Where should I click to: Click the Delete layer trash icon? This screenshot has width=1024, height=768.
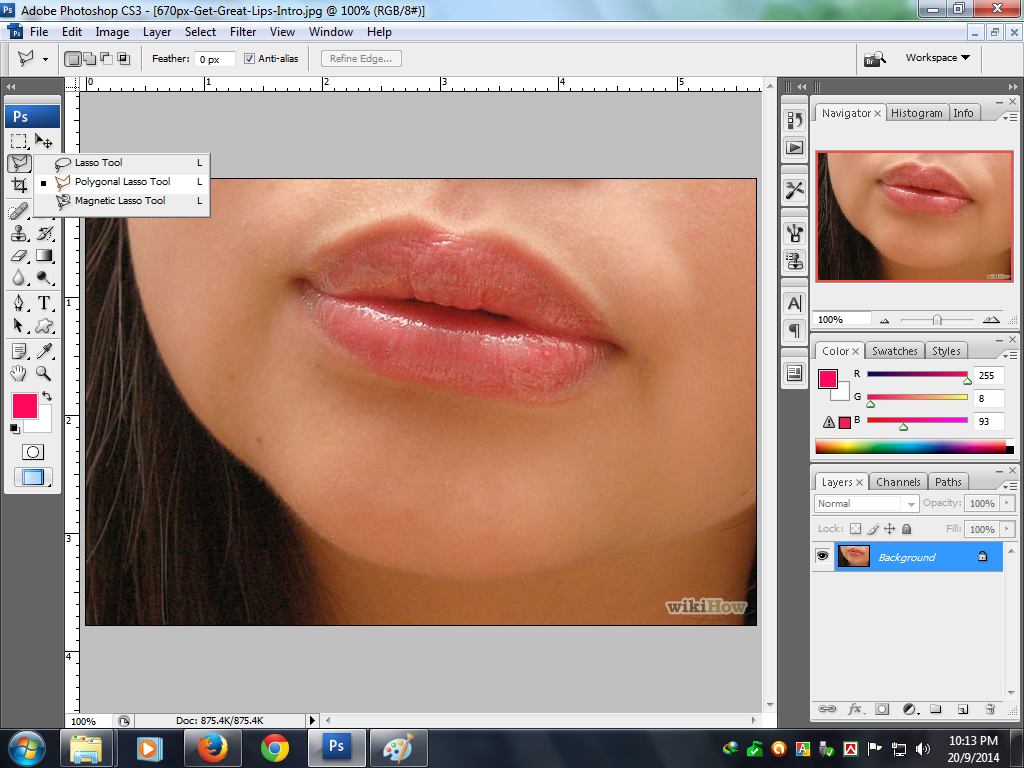click(989, 709)
